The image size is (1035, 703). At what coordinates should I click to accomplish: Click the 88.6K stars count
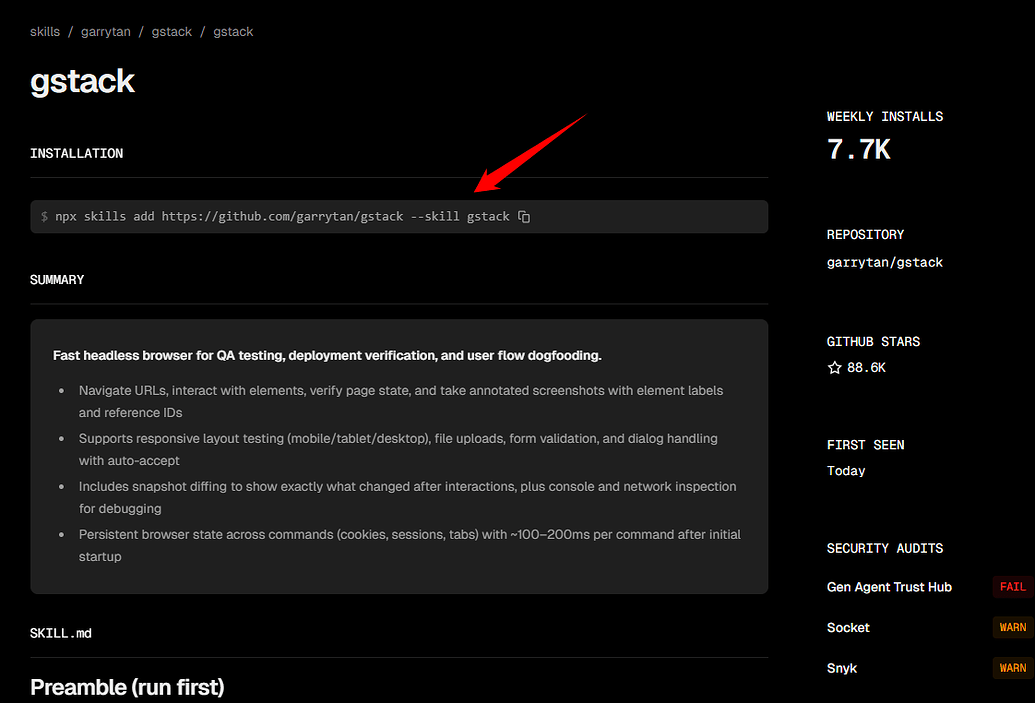(866, 368)
